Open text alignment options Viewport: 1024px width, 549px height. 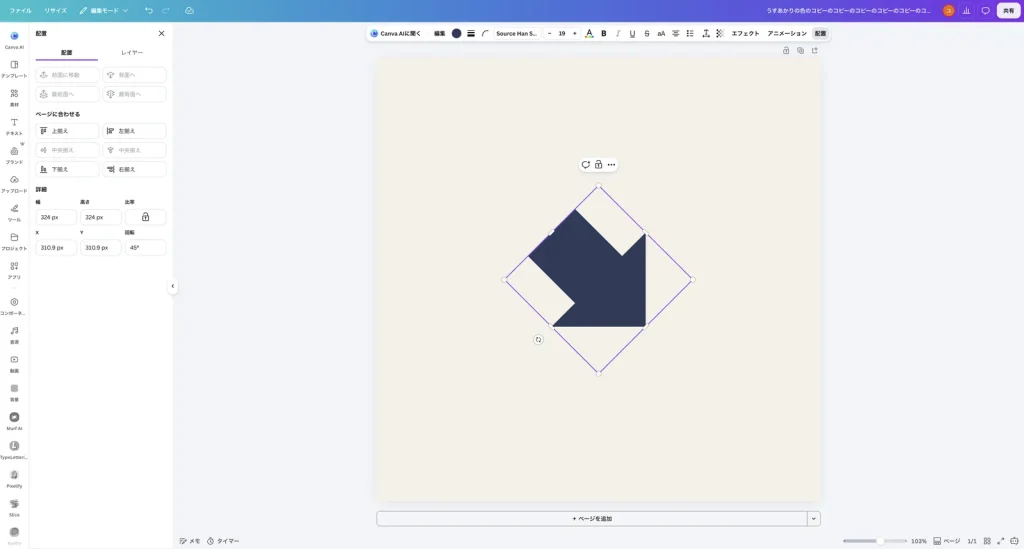(675, 33)
